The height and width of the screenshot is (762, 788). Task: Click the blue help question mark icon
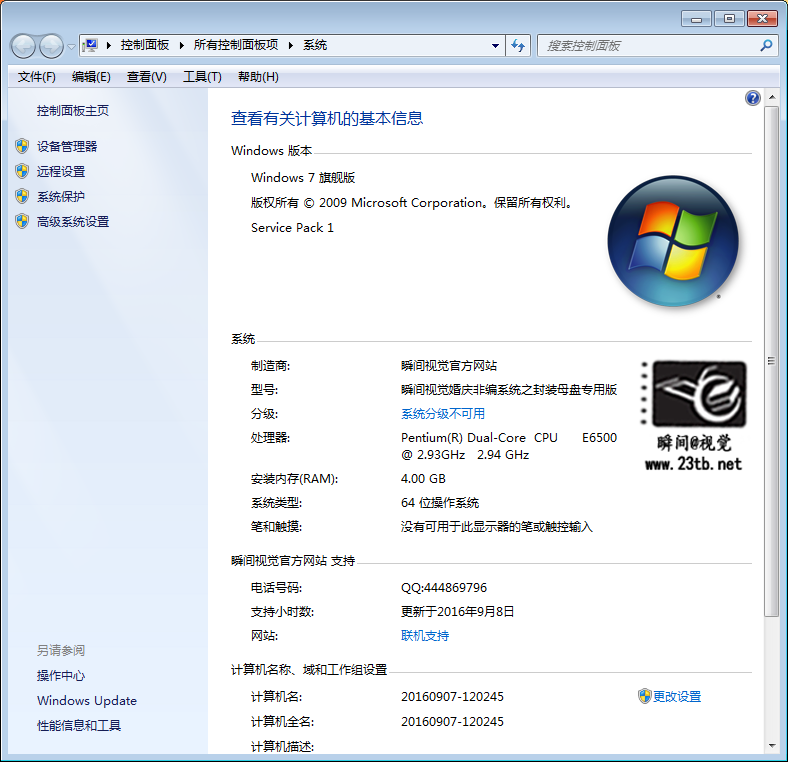coord(753,98)
